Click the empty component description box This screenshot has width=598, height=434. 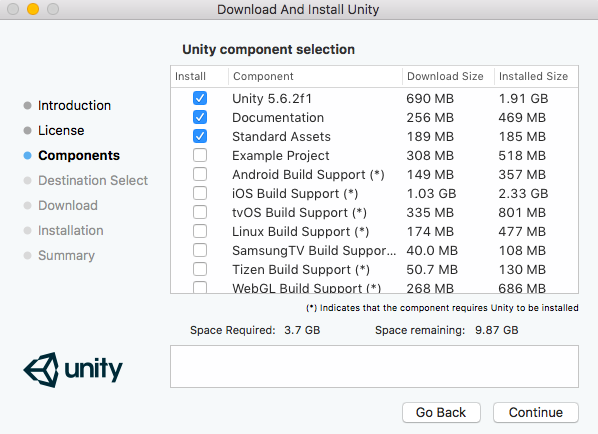[x=374, y=366]
